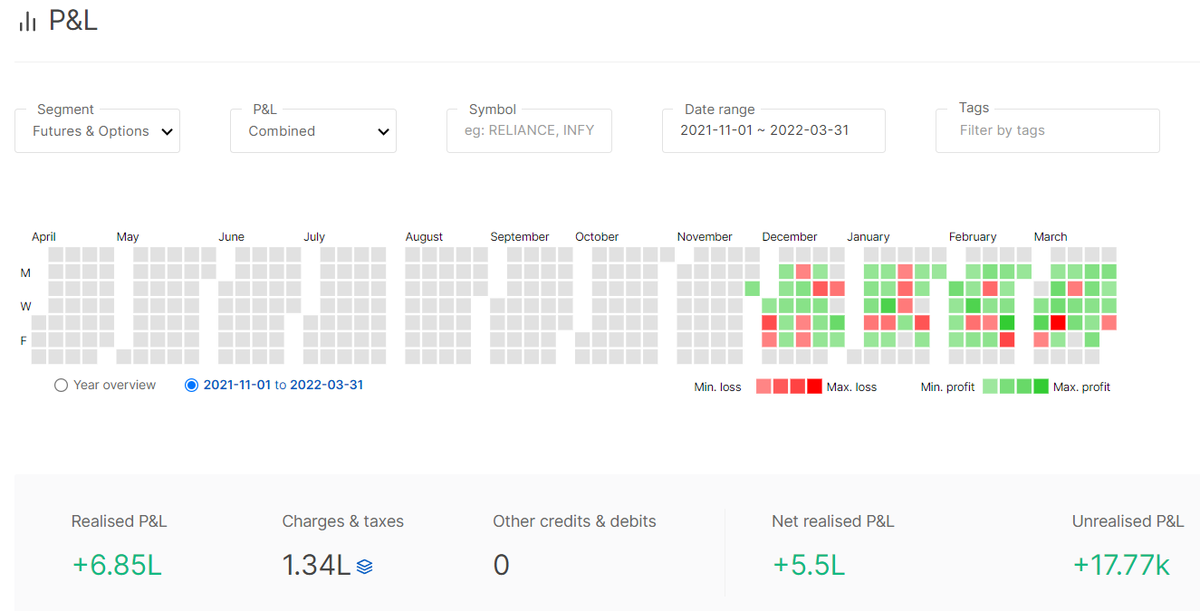Click the Charges & taxes value 1.34L
Screen dimensions: 1200x611
[317, 565]
